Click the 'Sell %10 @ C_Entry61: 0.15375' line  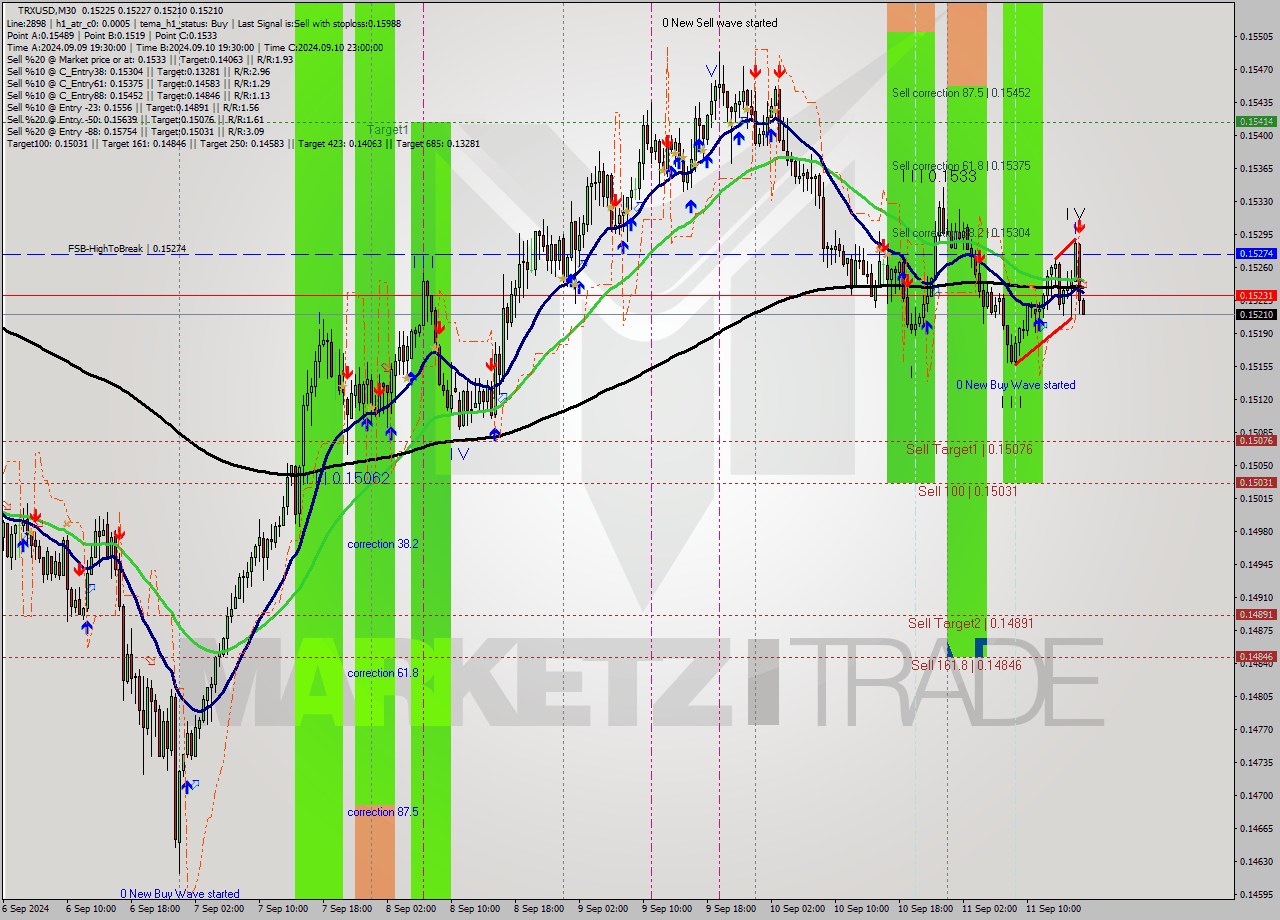pyautogui.click(x=138, y=84)
